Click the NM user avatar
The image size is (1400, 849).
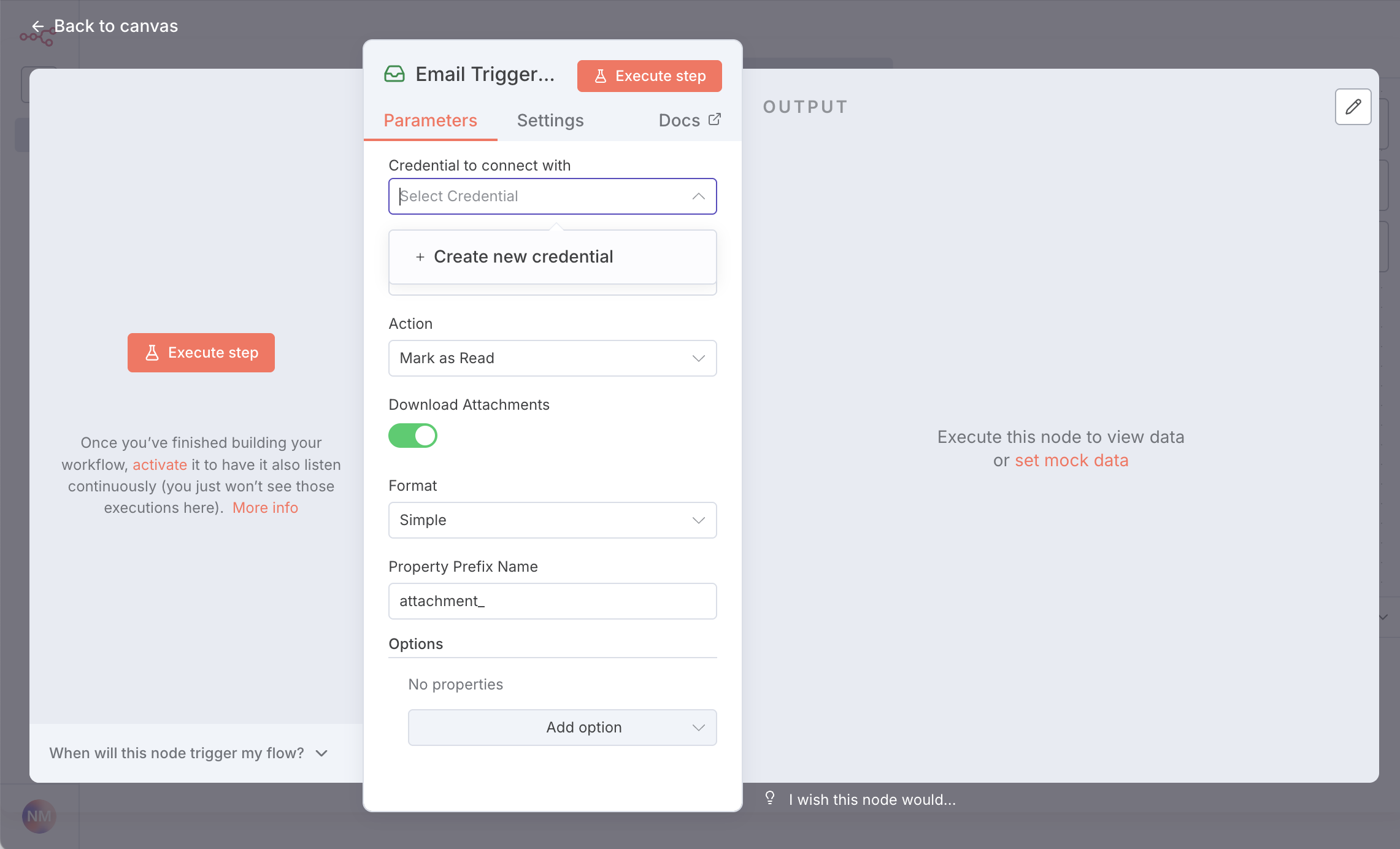tap(39, 816)
